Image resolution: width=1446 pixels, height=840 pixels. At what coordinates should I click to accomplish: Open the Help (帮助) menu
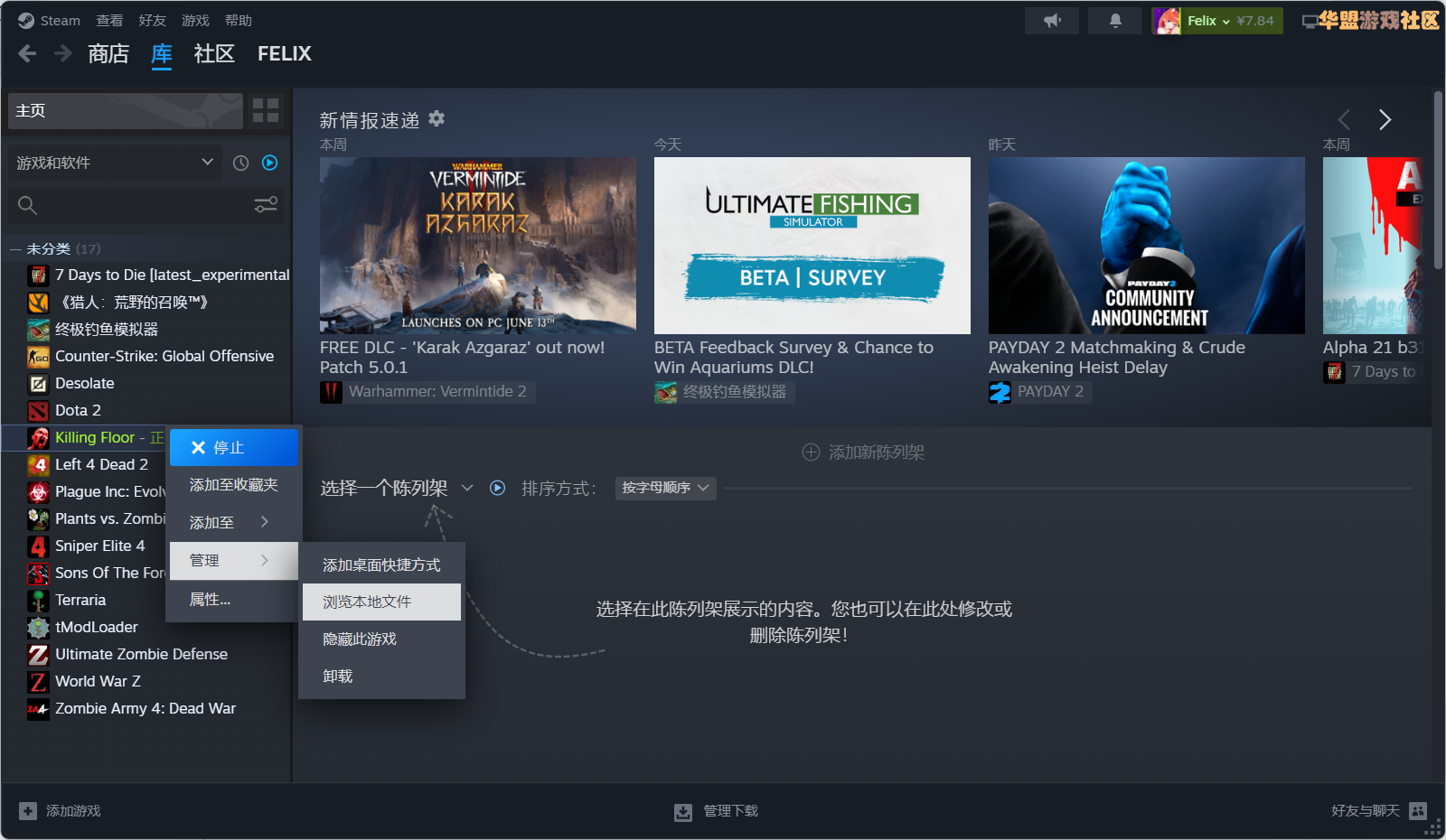[x=239, y=21]
